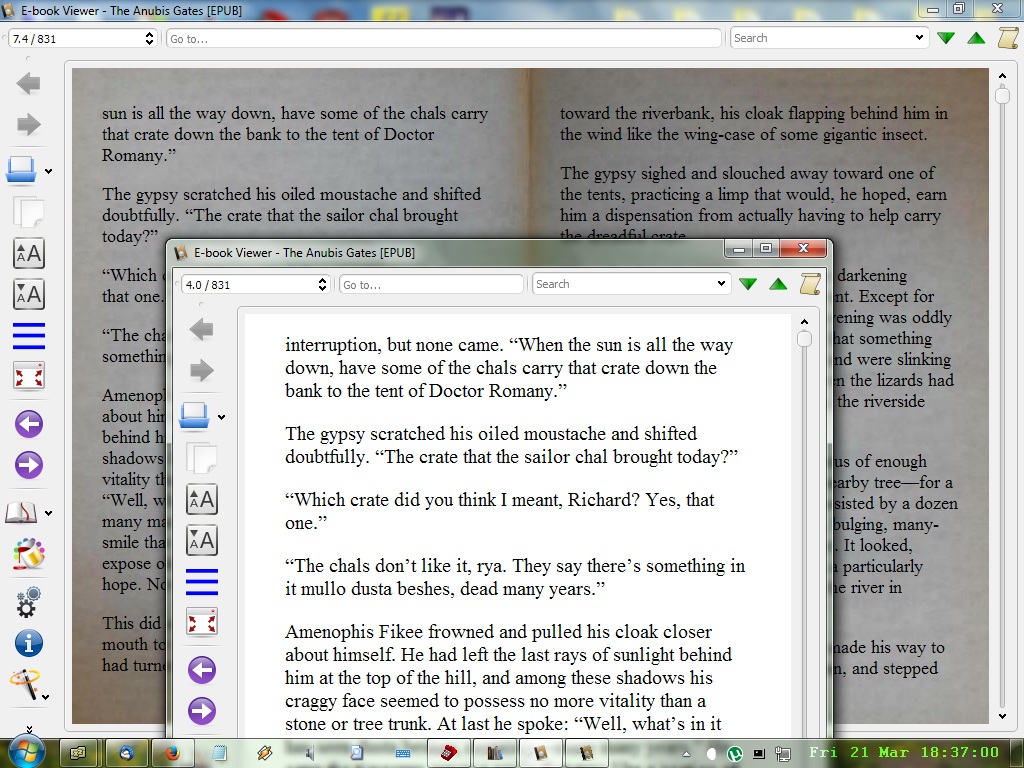1024x768 pixels.
Task: Go to previous page in the front window
Action: 202,670
